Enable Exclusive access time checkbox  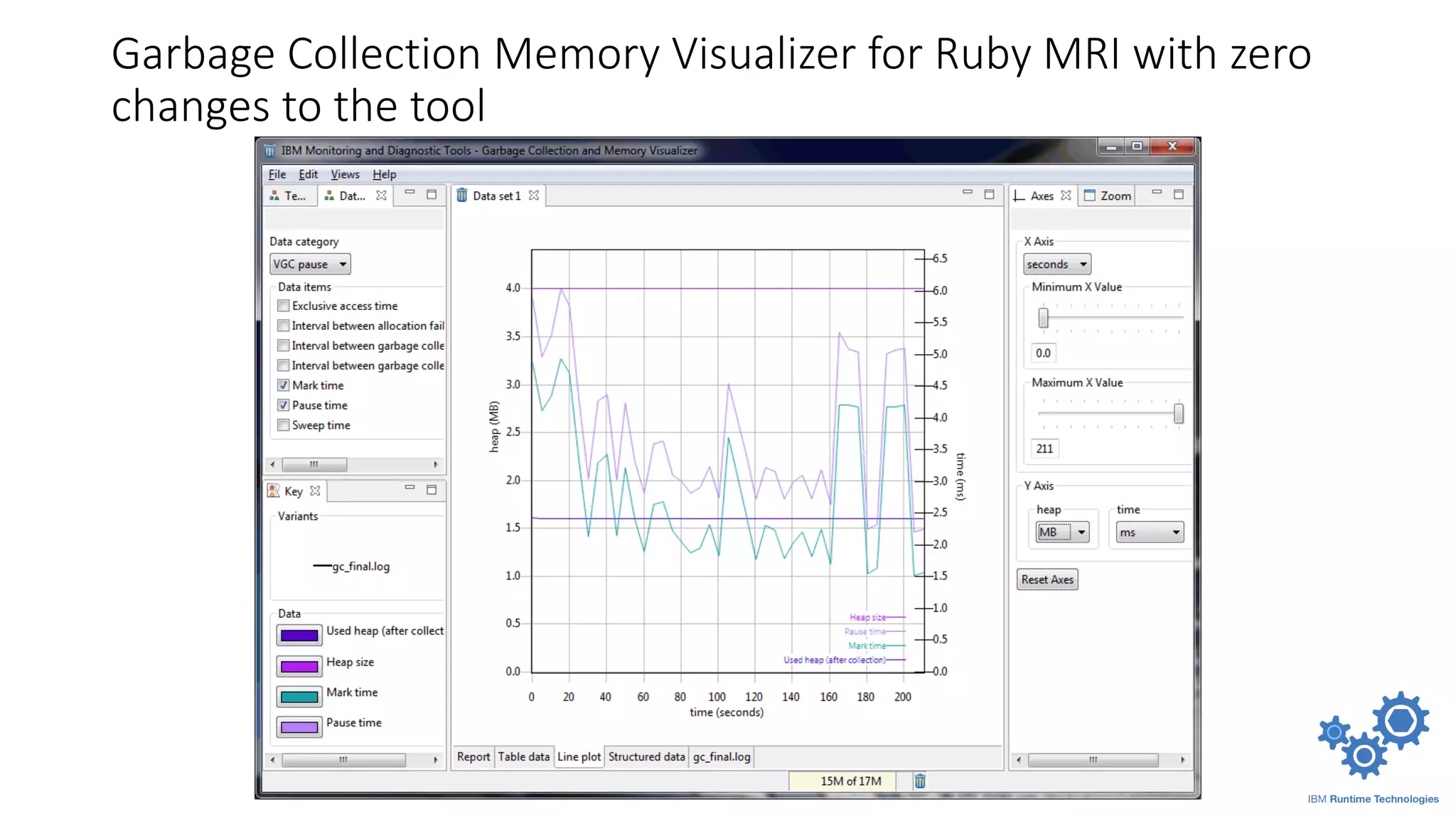284,306
